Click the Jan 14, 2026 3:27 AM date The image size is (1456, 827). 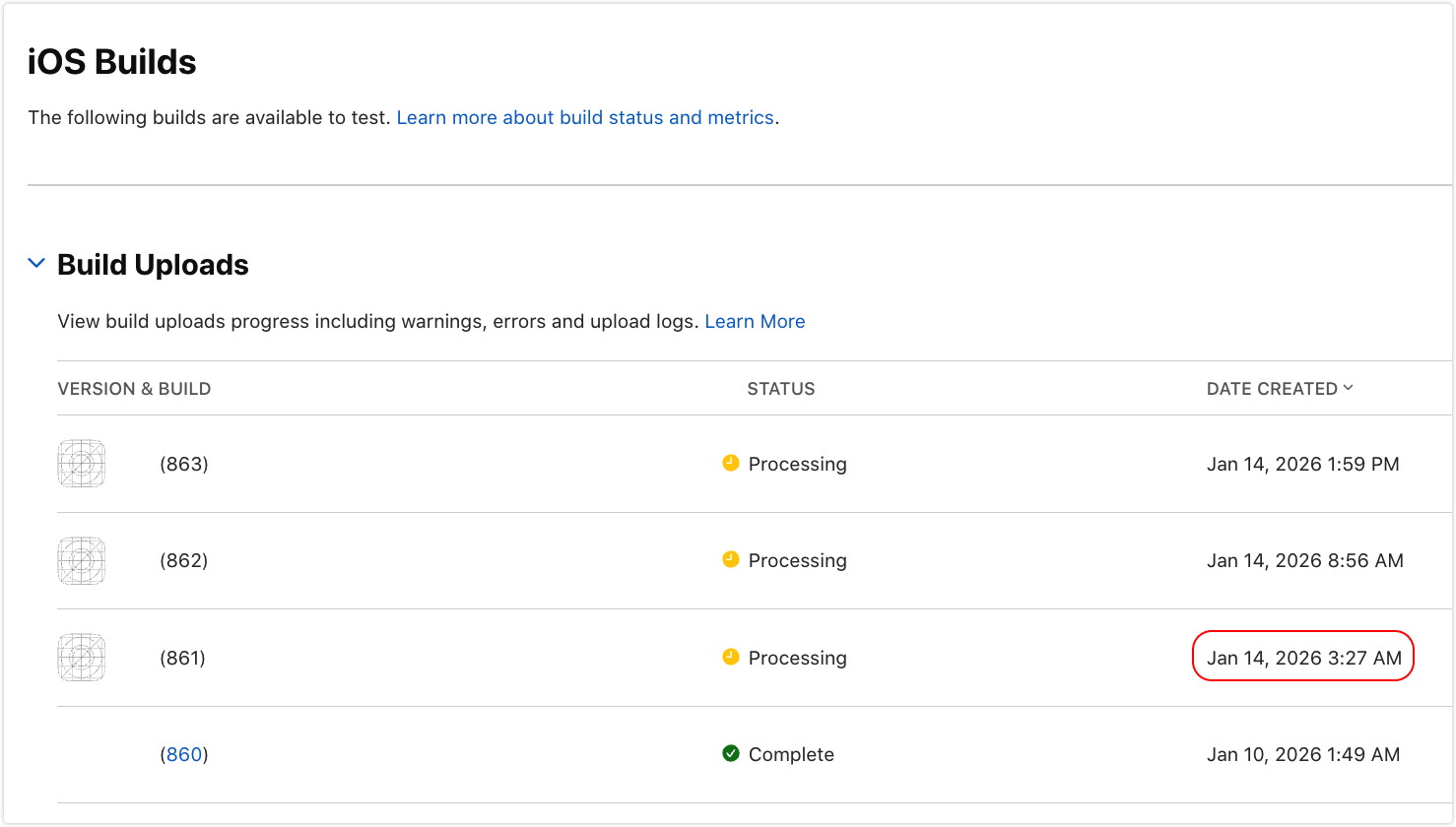pyautogui.click(x=1303, y=658)
